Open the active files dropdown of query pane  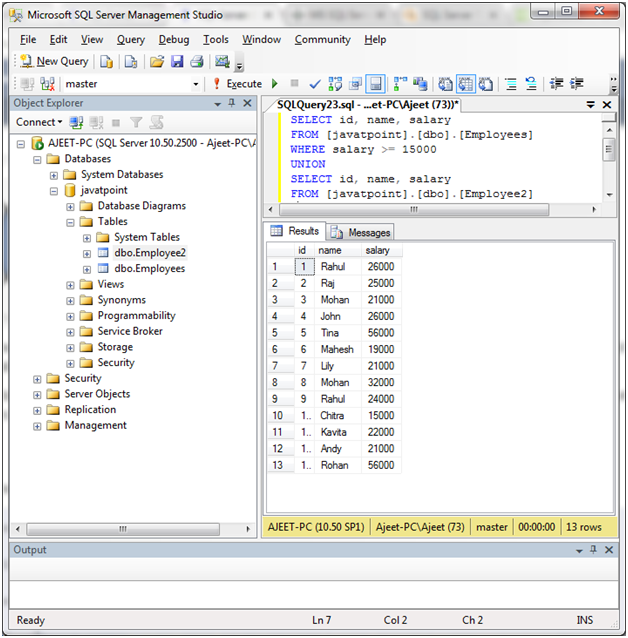point(591,105)
